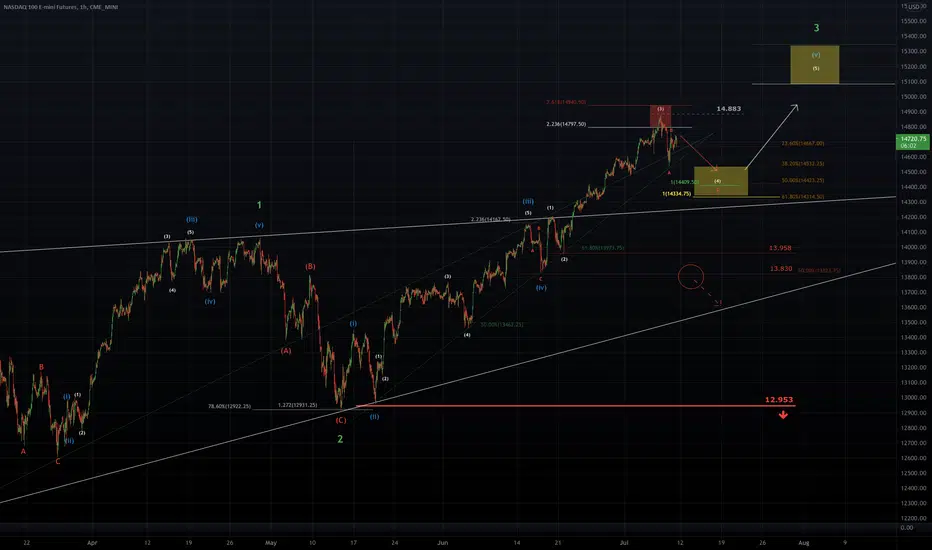
Task: Click the Jun label on time axis
Action: (x=442, y=542)
